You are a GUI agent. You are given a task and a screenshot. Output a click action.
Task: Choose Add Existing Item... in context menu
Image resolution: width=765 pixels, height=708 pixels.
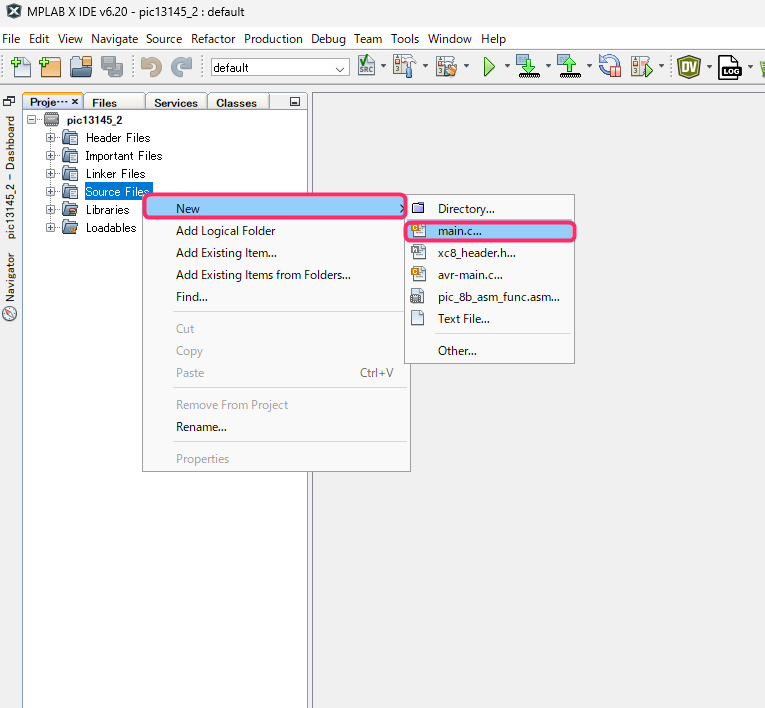tap(226, 253)
